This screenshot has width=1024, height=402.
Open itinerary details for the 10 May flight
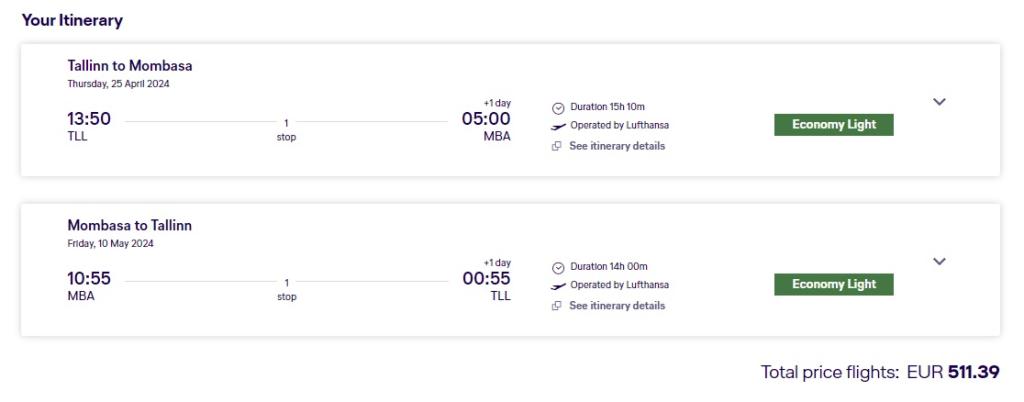616,306
